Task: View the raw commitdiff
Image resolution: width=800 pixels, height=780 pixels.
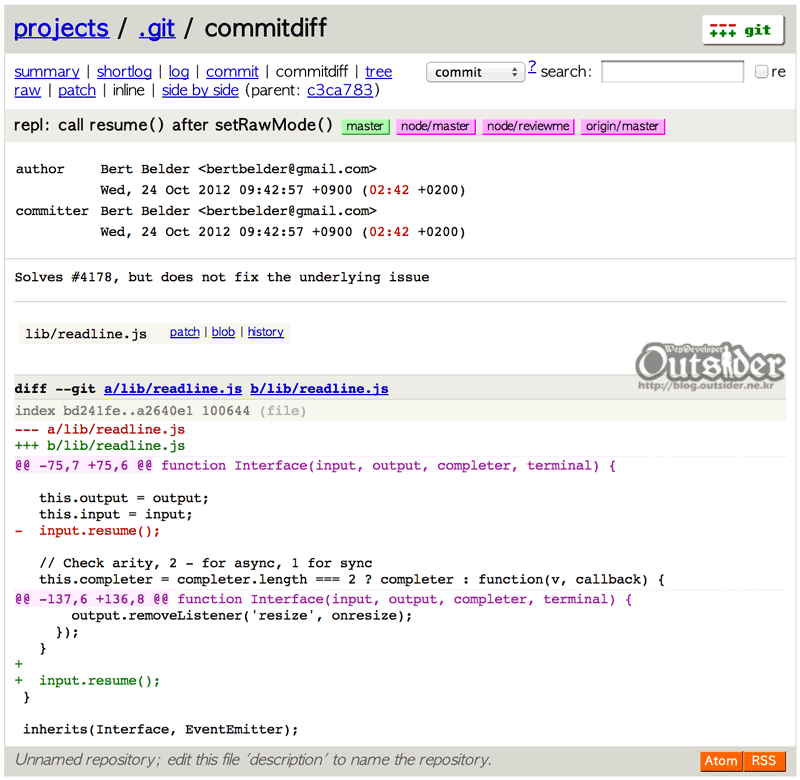Action: tap(28, 90)
